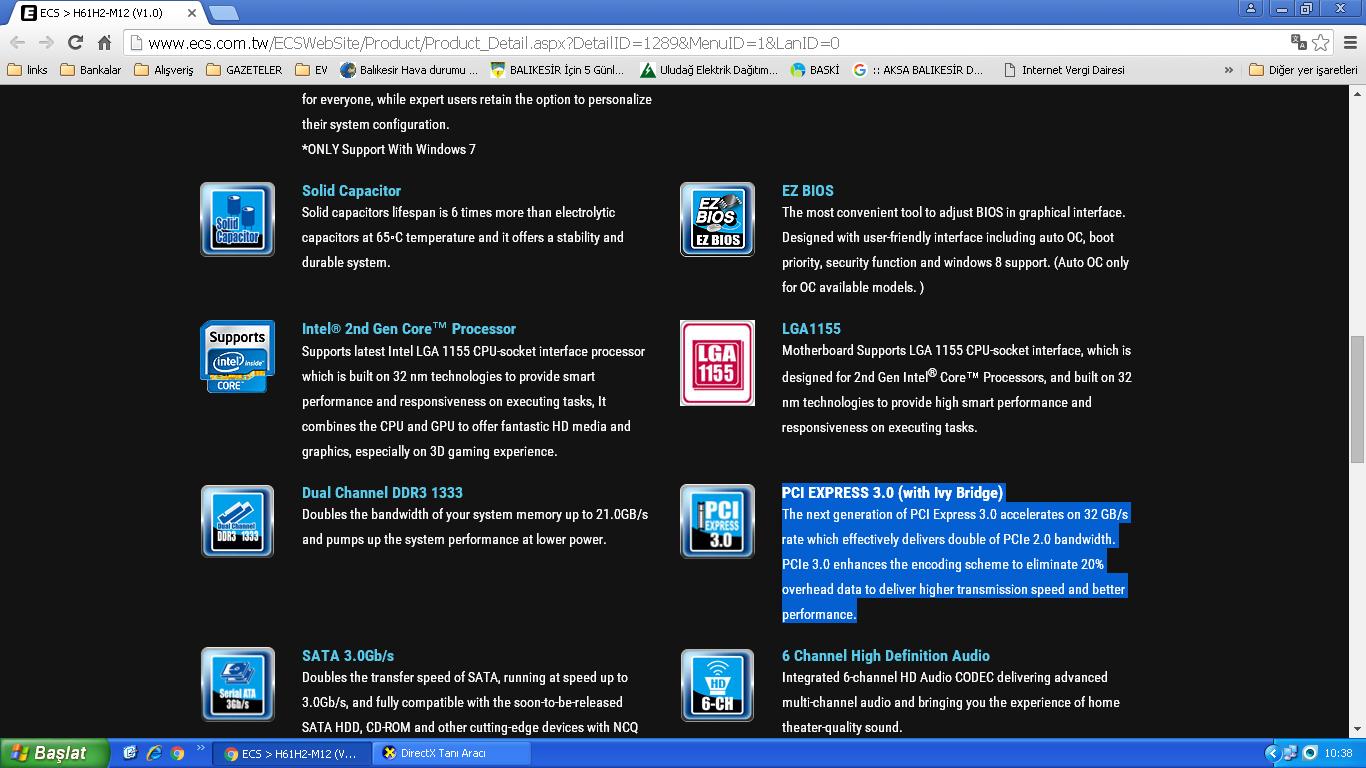This screenshot has width=1366, height=768.
Task: Click 'PCI EXPRESS 3.0 (with Ivy Bridge)' heading
Action: pos(892,492)
